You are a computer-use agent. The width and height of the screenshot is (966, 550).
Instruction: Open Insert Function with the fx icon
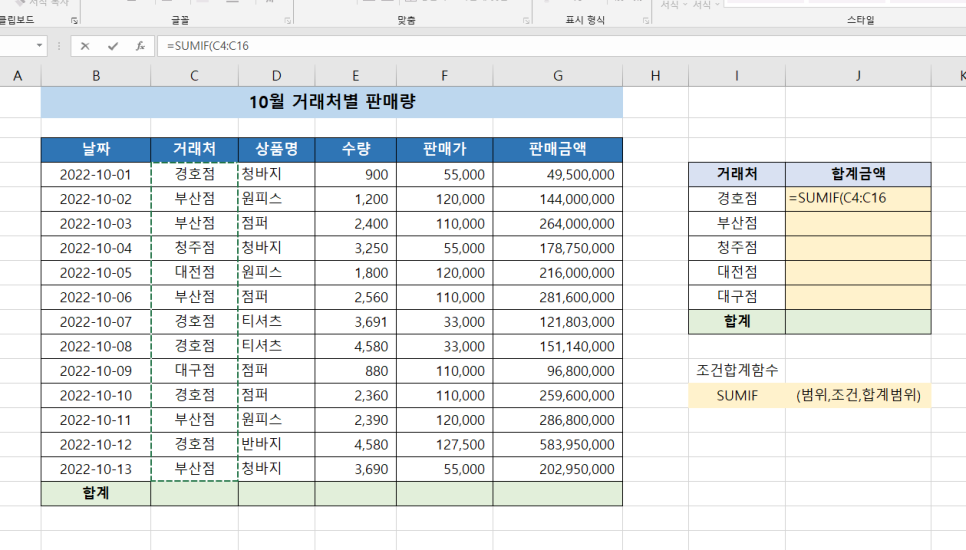pyautogui.click(x=140, y=46)
